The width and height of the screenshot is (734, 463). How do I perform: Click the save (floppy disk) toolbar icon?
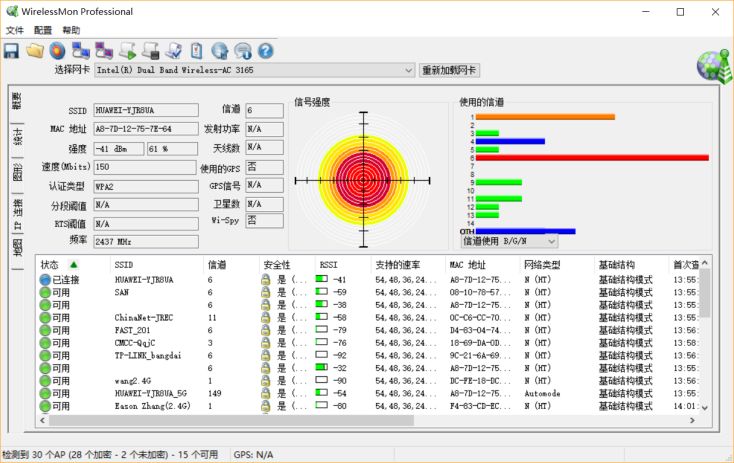click(11, 51)
